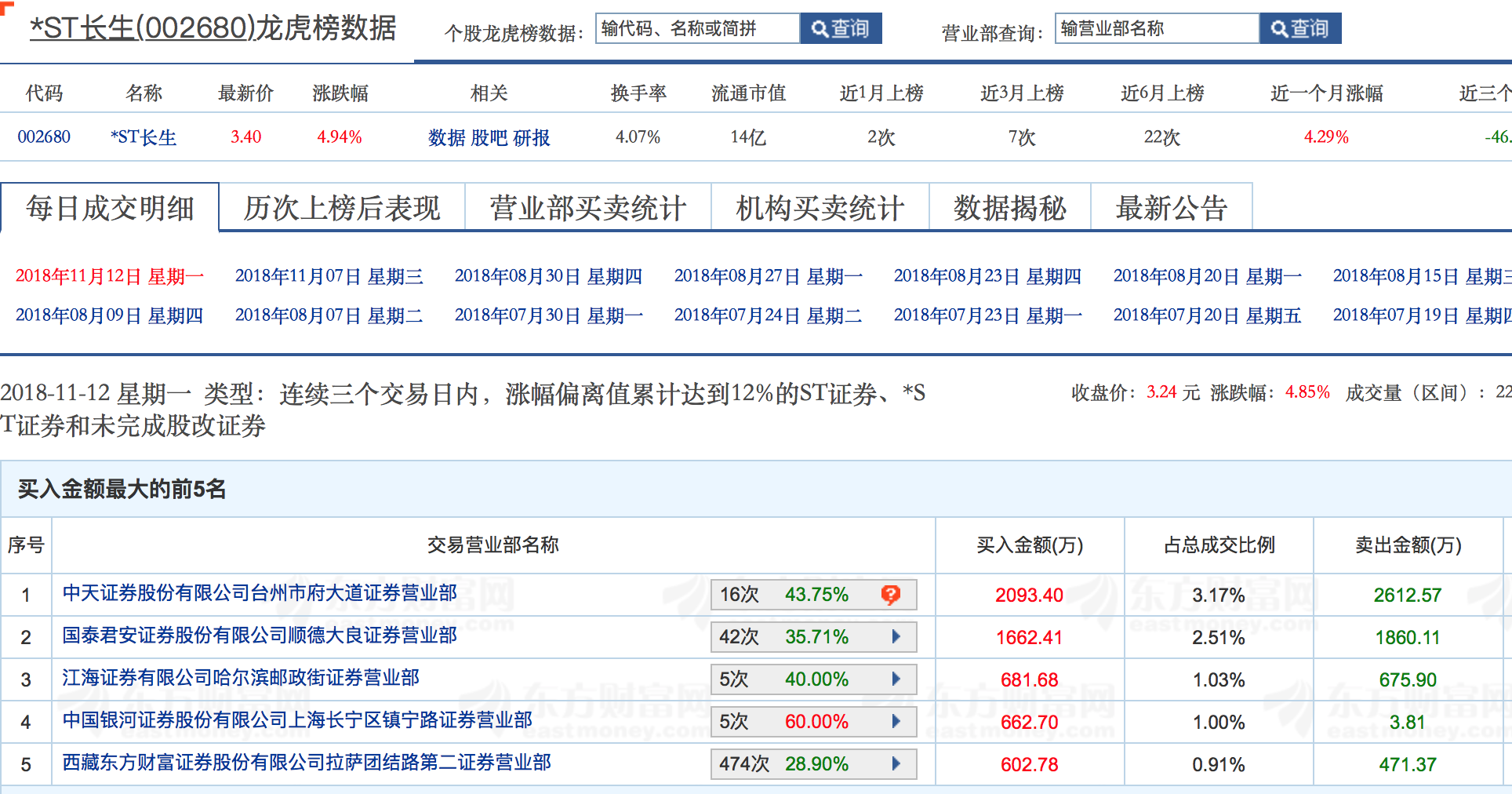Screen dimensions: 1512x794
Task: Click 查询 button for 营业部 search
Action: point(1300,29)
